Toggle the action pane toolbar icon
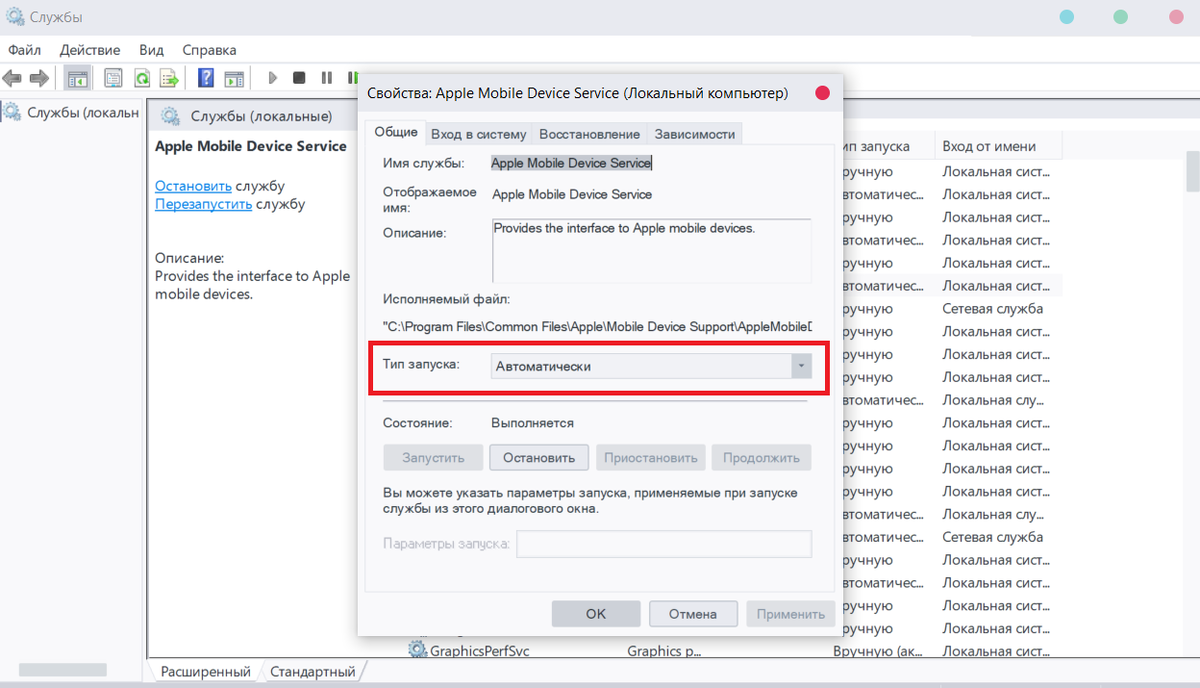1200x688 pixels. click(234, 78)
